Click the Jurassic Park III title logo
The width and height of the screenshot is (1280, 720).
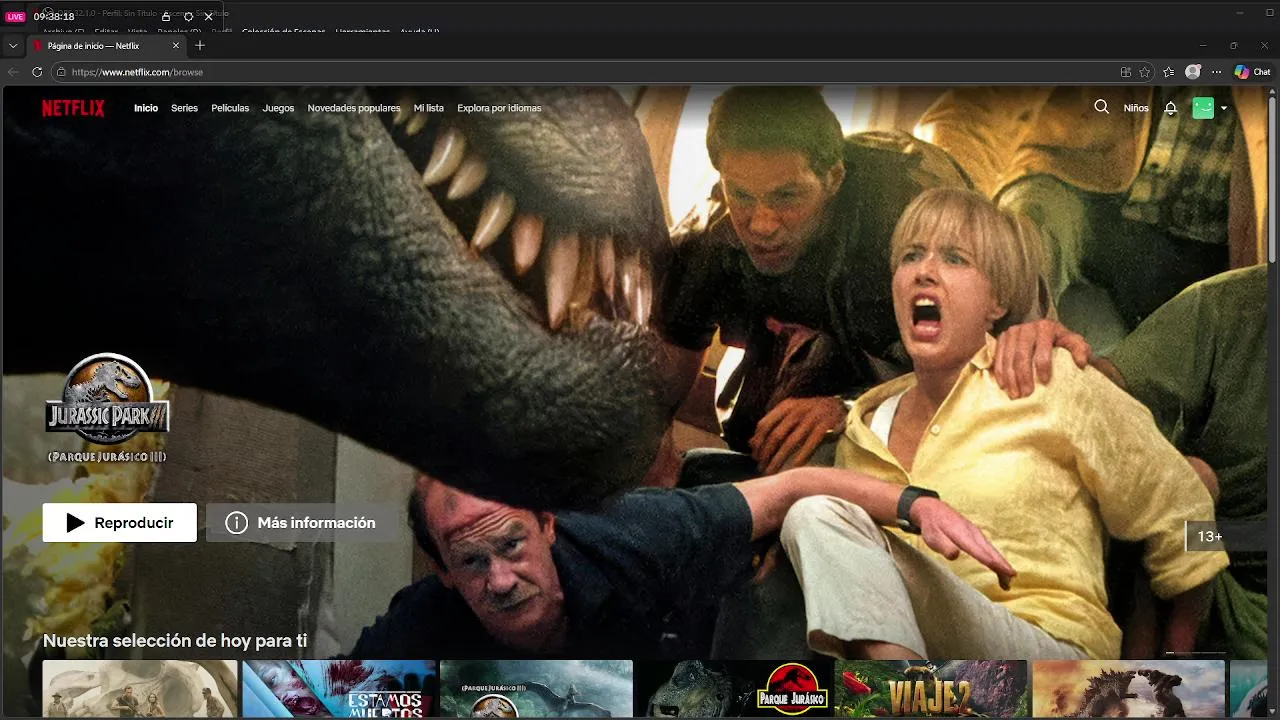tap(107, 408)
